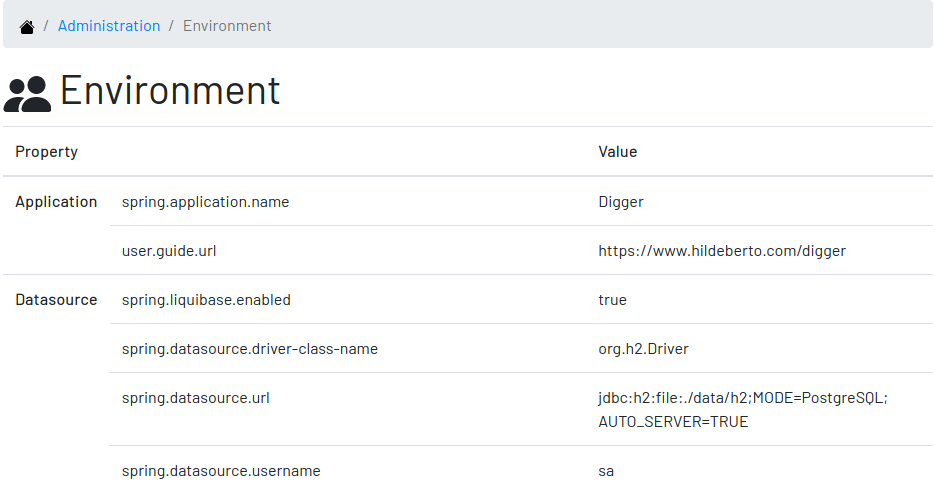Click the Value column header

(x=618, y=152)
